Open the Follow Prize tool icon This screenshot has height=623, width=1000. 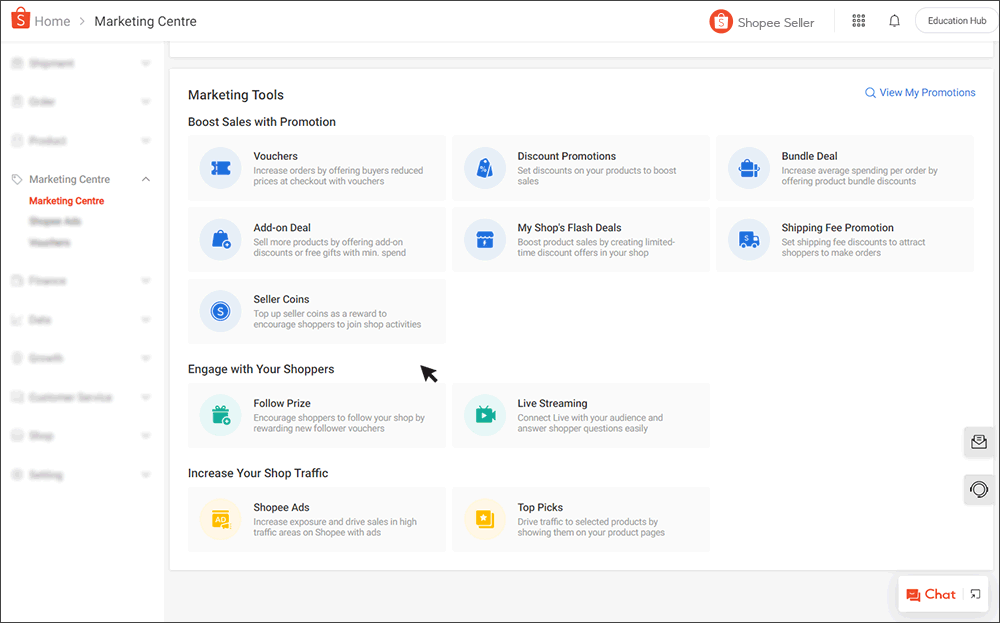pos(220,415)
